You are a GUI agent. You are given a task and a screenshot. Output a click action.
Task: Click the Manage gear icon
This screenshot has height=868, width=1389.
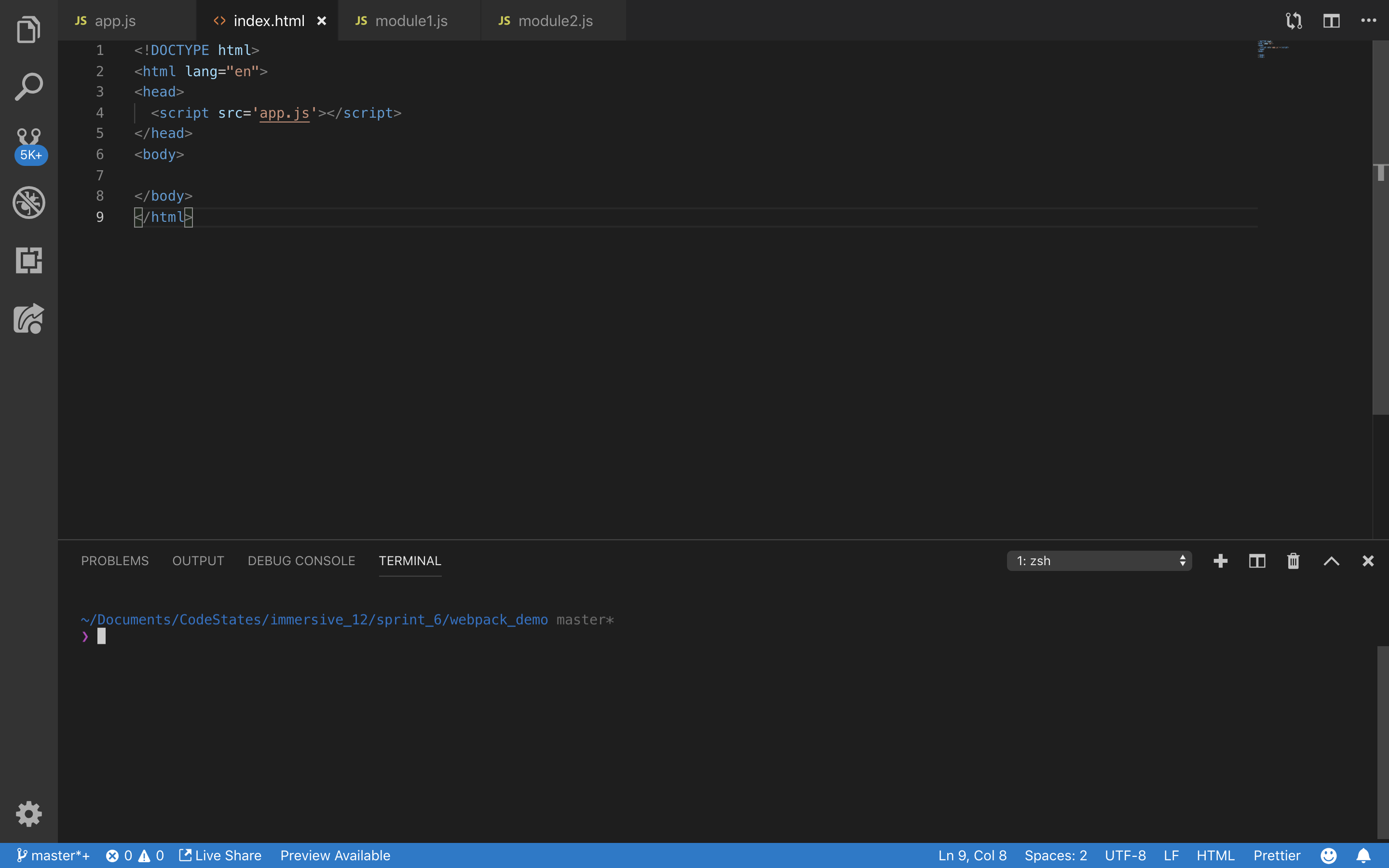click(29, 814)
